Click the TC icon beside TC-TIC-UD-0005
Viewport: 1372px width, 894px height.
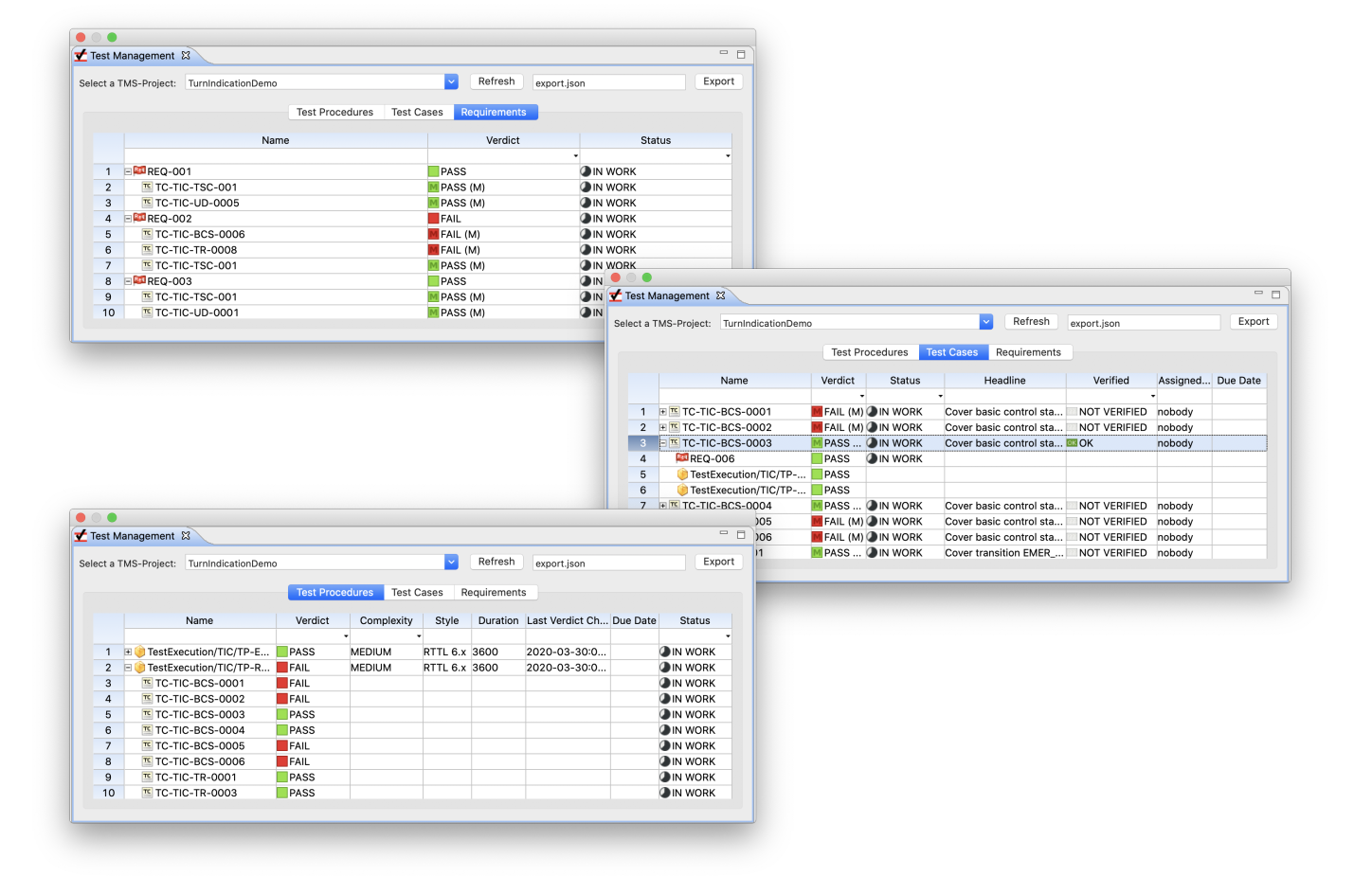click(x=147, y=203)
